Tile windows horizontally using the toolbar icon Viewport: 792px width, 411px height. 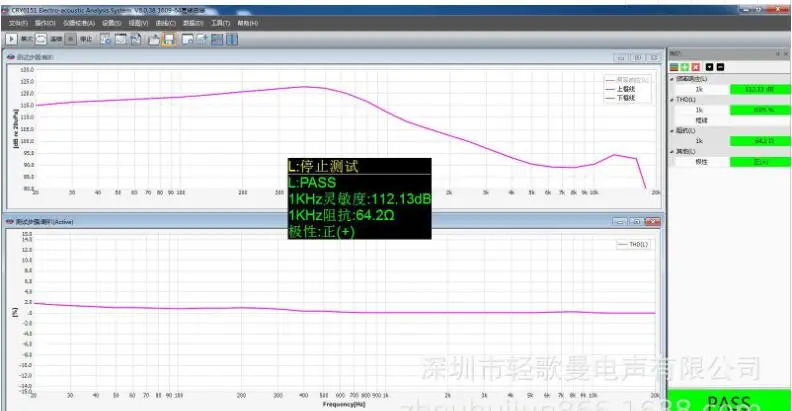(x=217, y=39)
